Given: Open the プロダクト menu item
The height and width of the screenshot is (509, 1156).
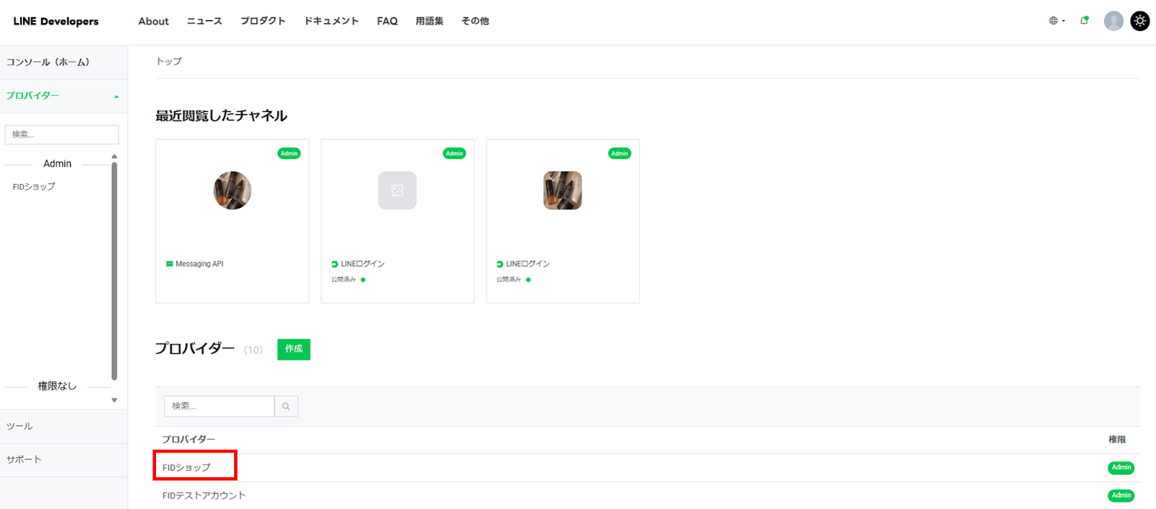Looking at the screenshot, I should 263,21.
